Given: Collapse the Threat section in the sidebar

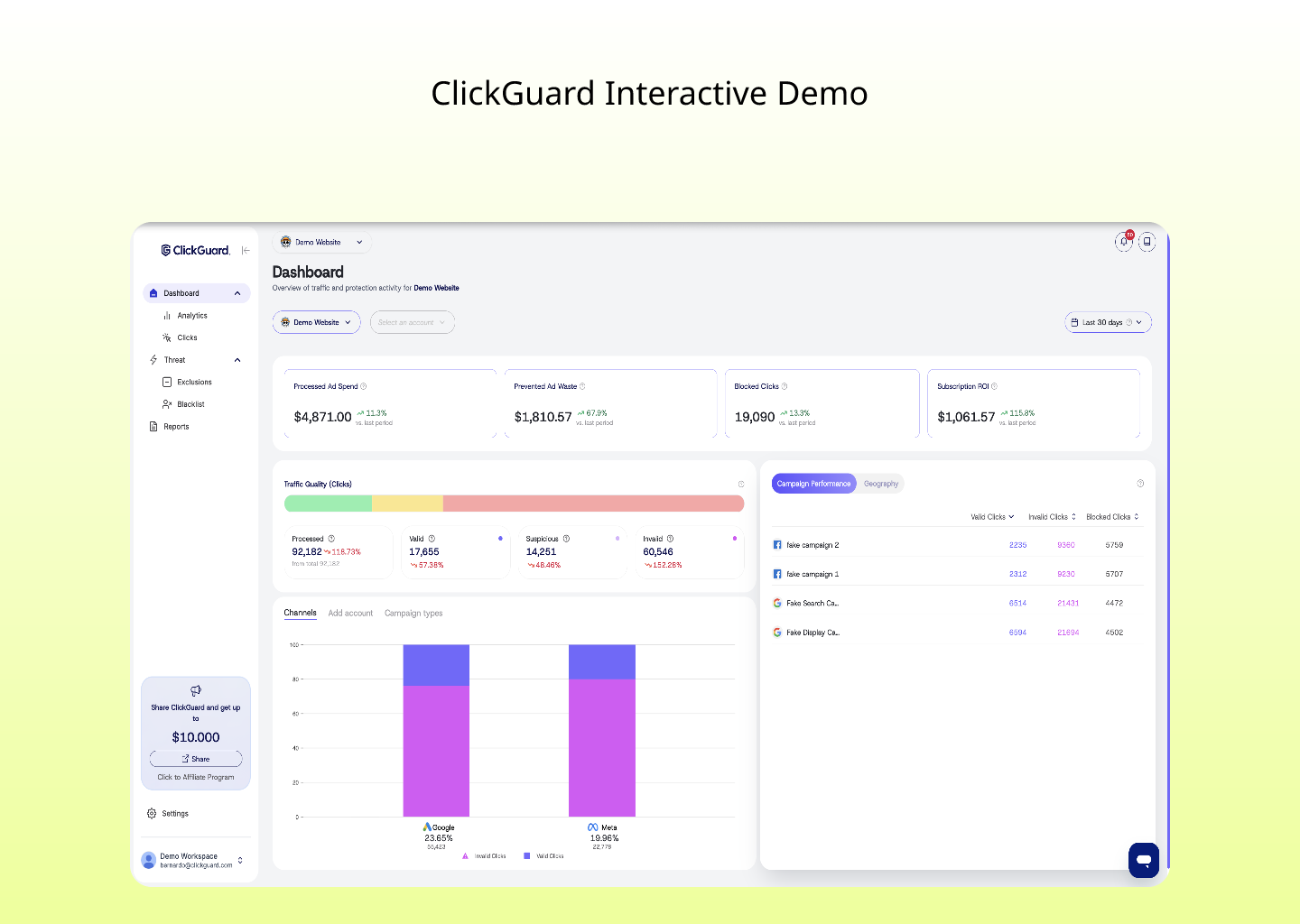Looking at the screenshot, I should (x=237, y=360).
